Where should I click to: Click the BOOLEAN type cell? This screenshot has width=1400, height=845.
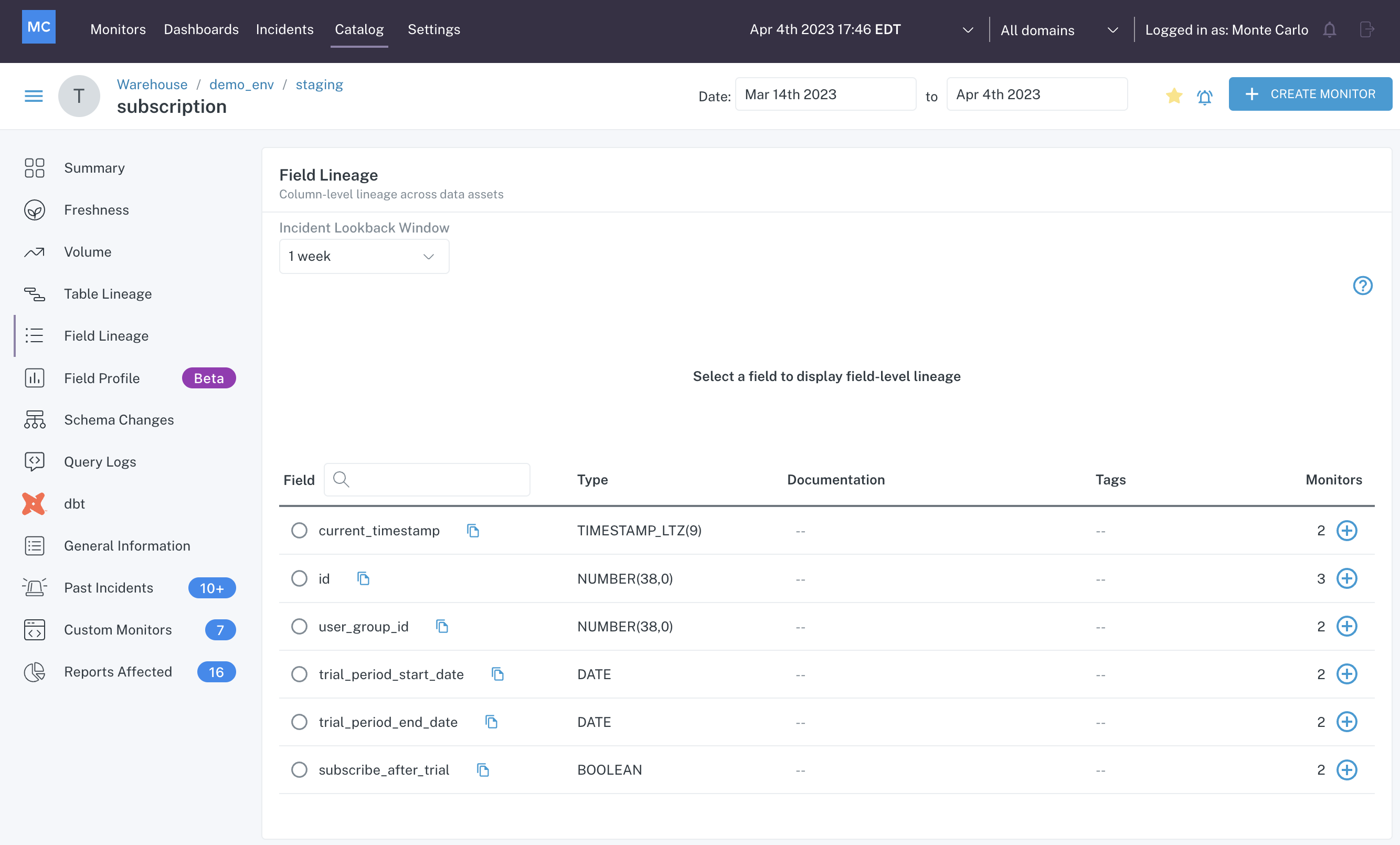609,770
